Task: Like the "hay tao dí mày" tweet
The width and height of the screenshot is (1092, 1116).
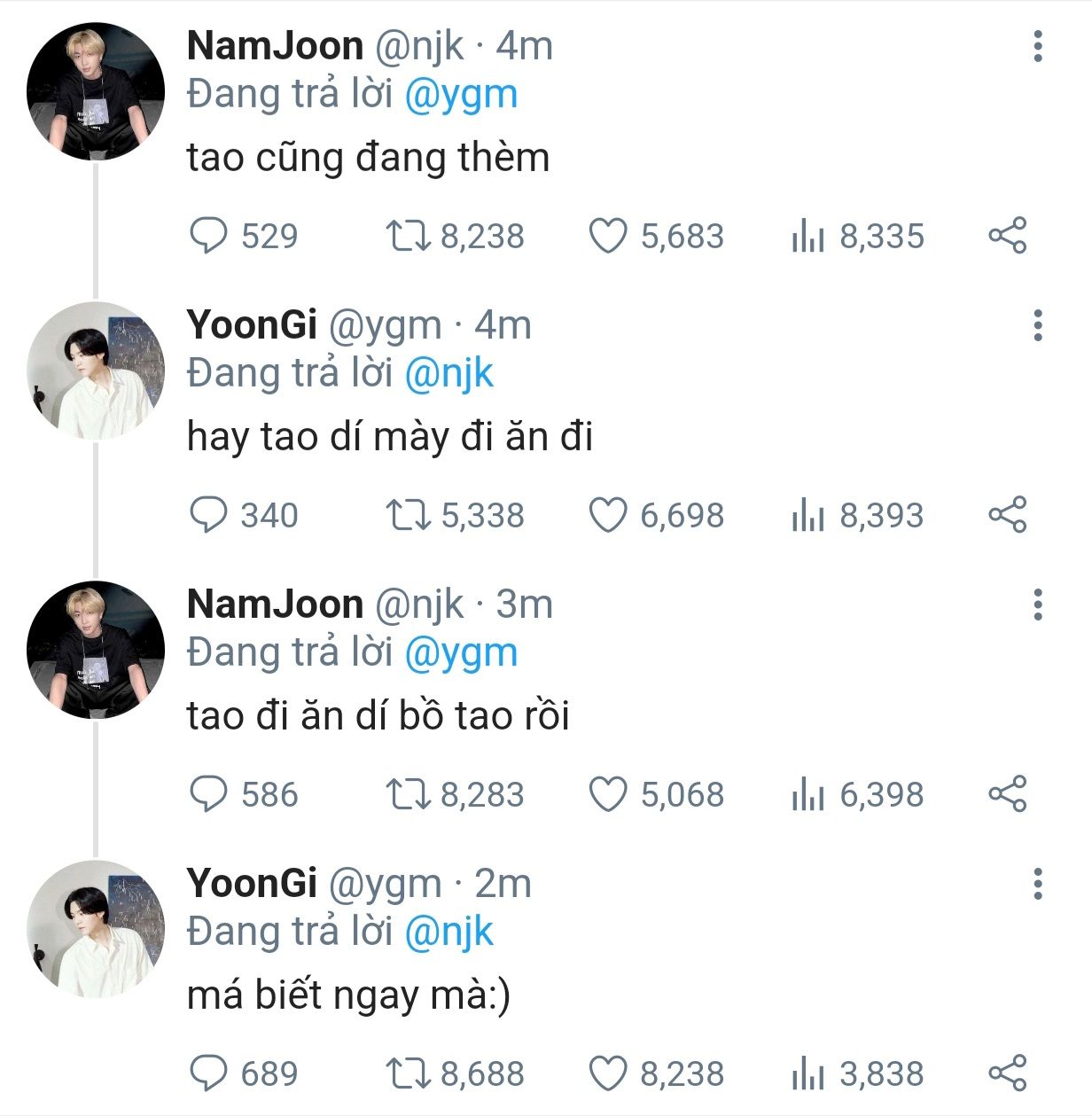Action: tap(608, 515)
